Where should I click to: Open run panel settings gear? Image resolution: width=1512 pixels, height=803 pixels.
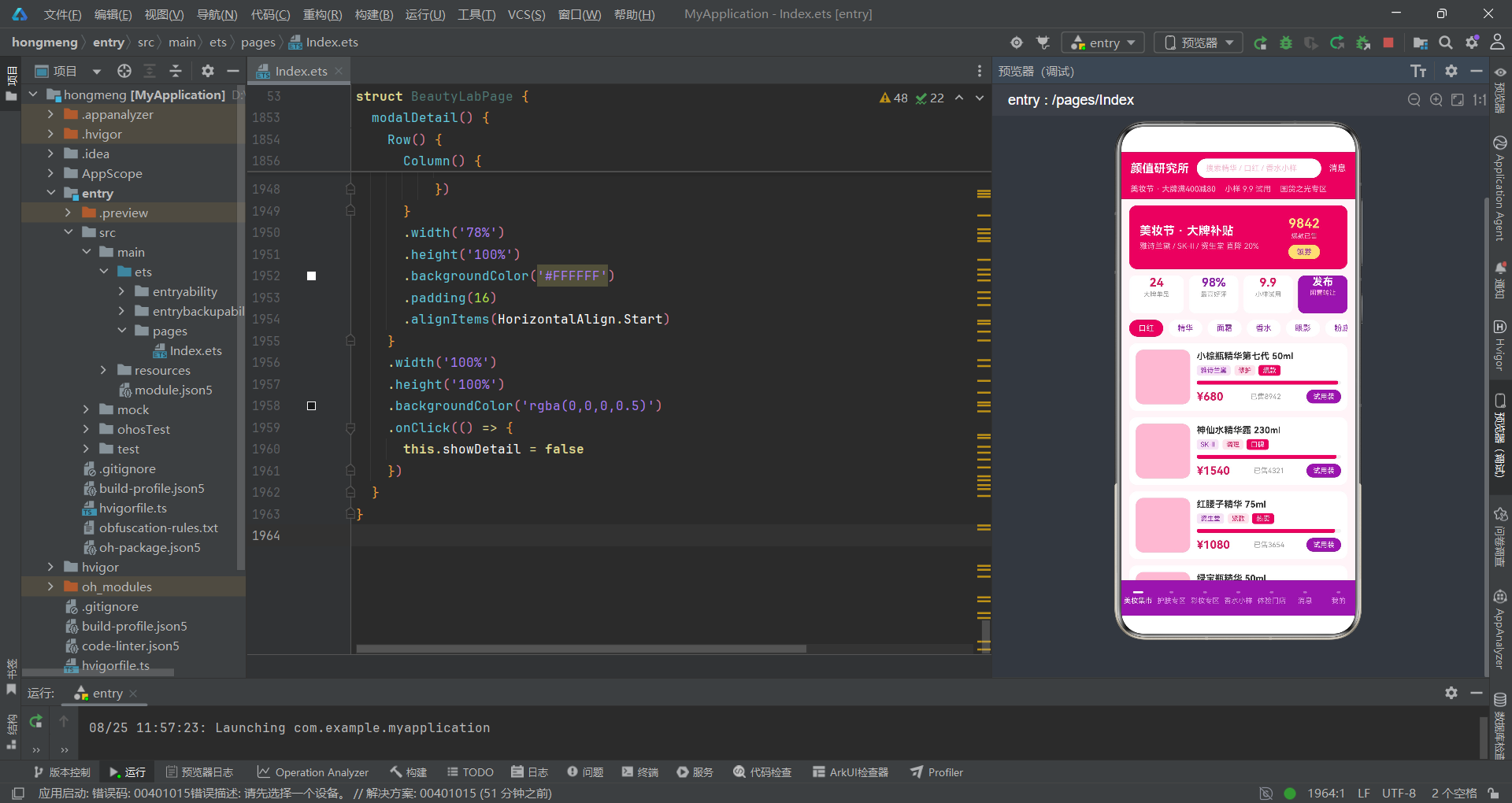point(1451,693)
